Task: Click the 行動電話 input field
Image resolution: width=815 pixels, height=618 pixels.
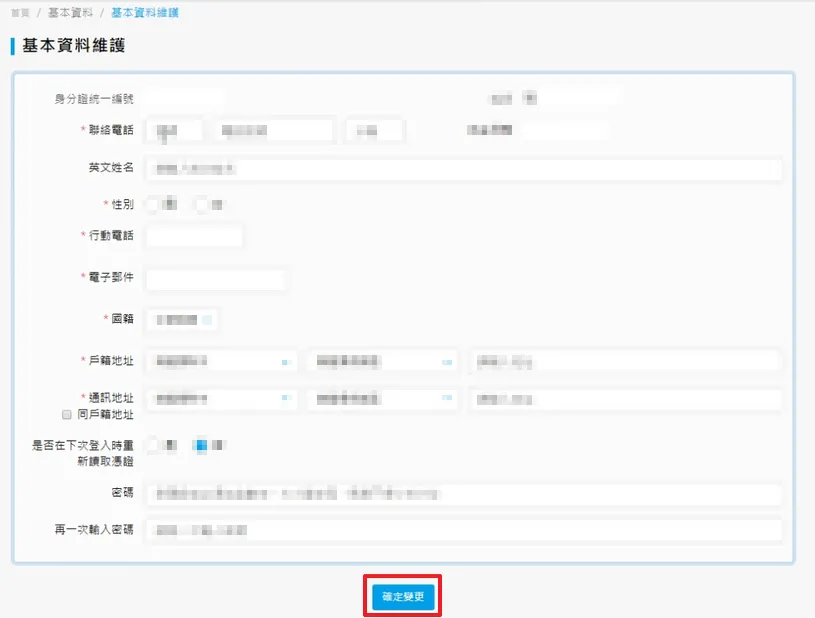Action: tap(194, 236)
